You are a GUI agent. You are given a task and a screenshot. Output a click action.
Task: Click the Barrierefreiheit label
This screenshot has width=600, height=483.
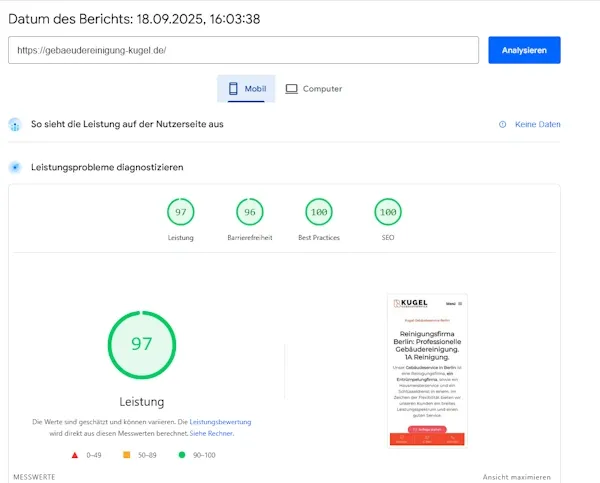[250, 238]
